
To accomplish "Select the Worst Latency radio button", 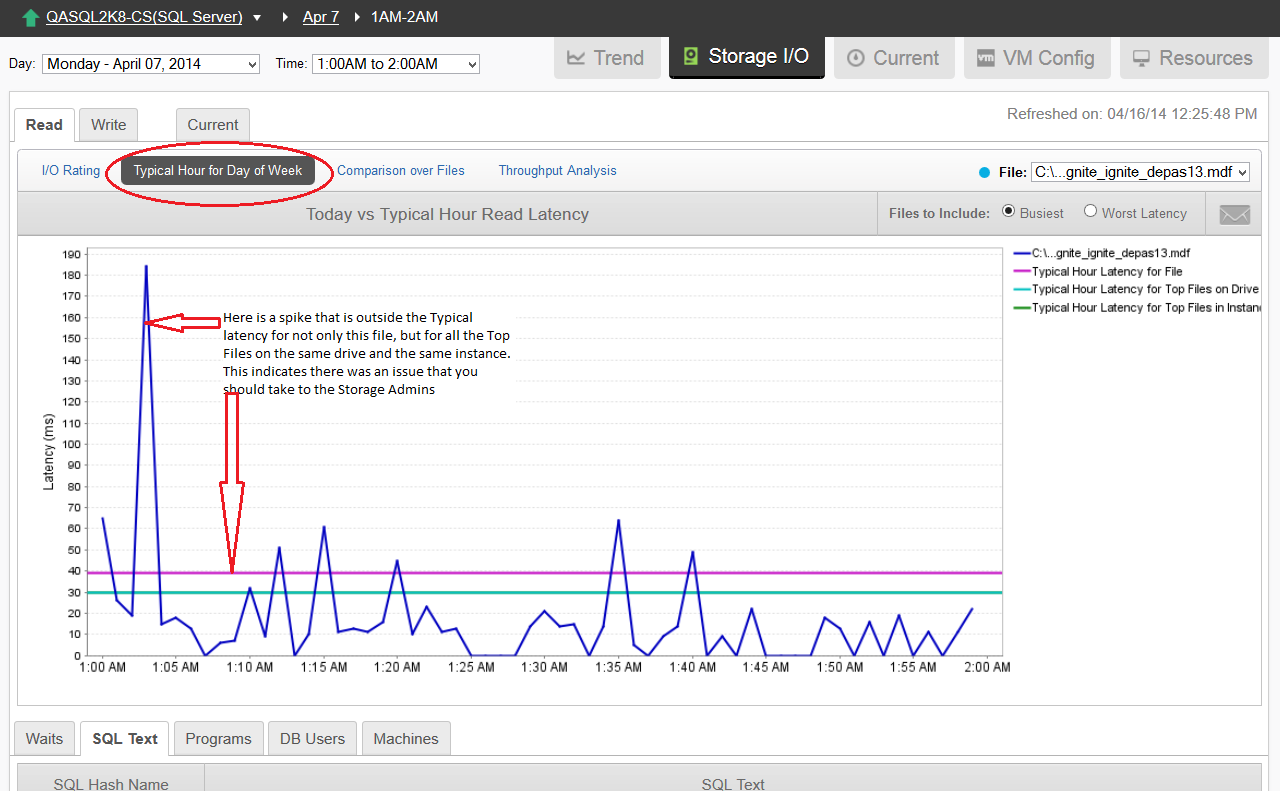I will pos(1090,211).
